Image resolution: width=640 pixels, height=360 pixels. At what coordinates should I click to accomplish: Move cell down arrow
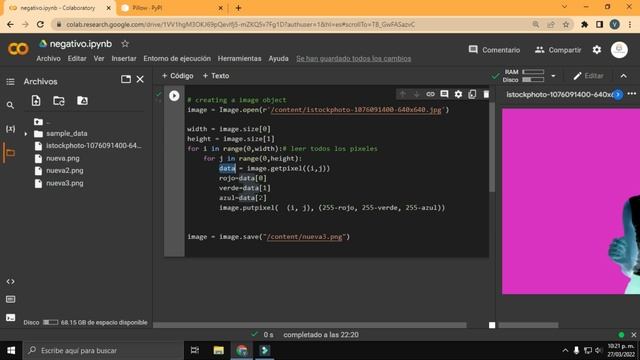pyautogui.click(x=416, y=94)
